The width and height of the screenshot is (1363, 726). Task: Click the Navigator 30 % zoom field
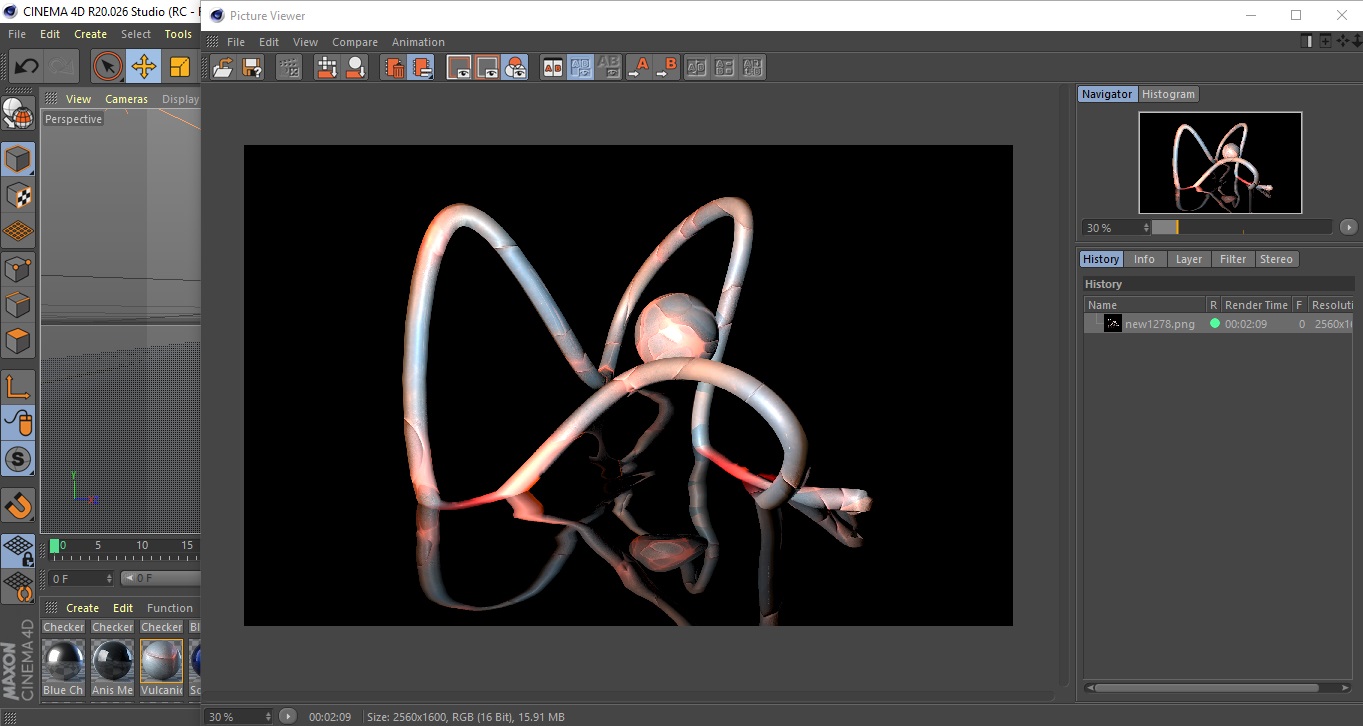point(1116,227)
